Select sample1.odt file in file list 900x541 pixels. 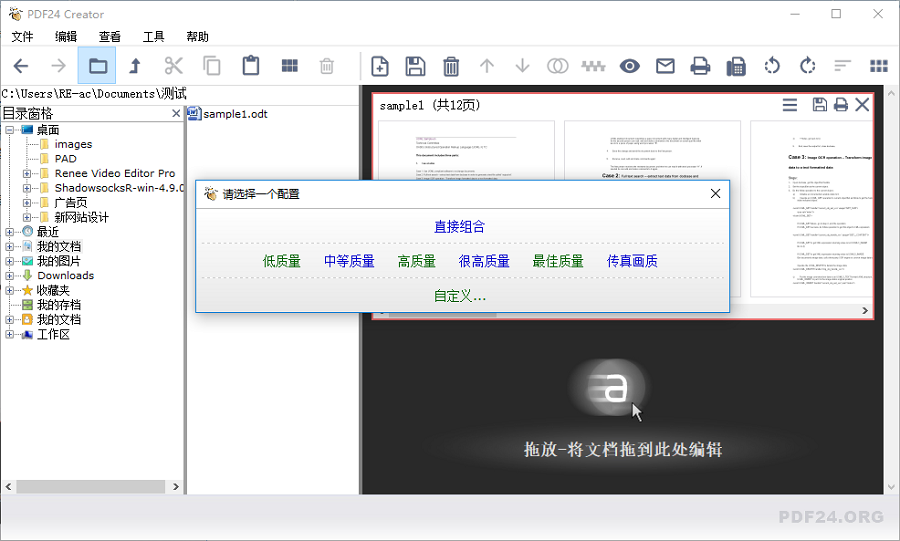[234, 114]
